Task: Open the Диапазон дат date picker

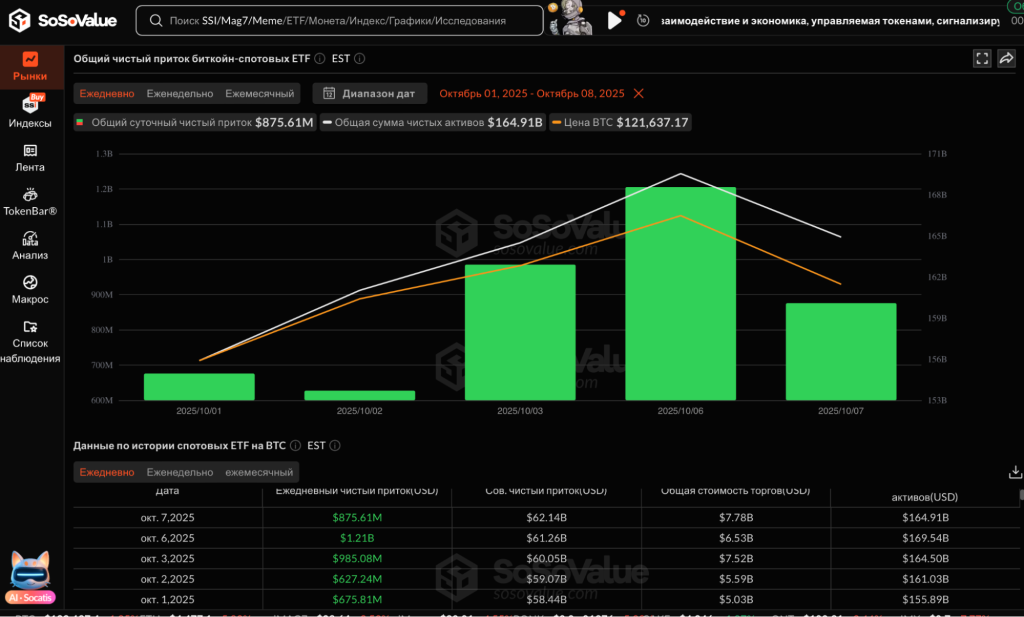Action: 370,93
